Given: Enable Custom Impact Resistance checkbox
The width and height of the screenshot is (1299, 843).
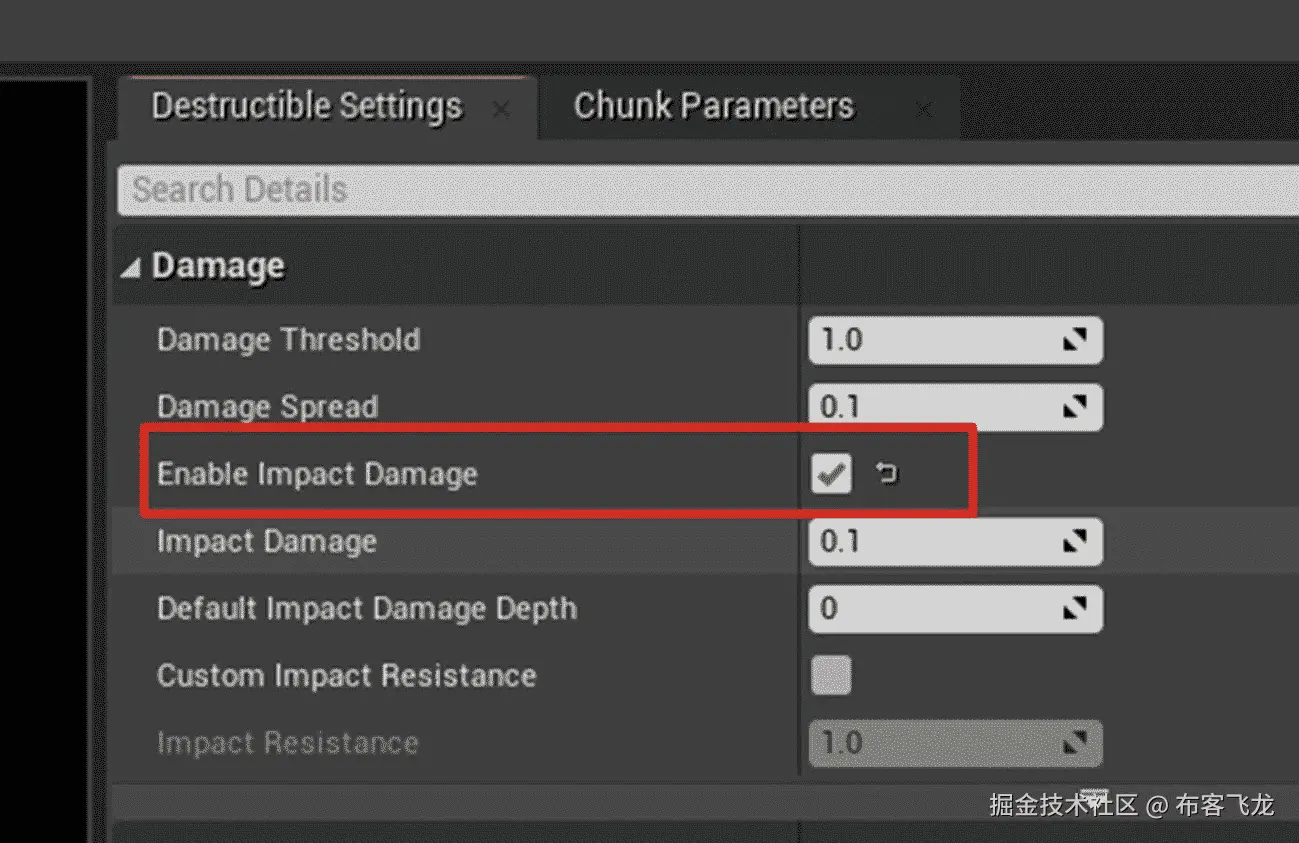Looking at the screenshot, I should coord(831,675).
